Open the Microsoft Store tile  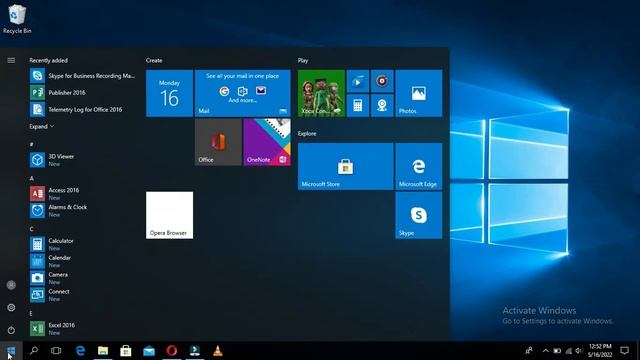[x=346, y=166]
